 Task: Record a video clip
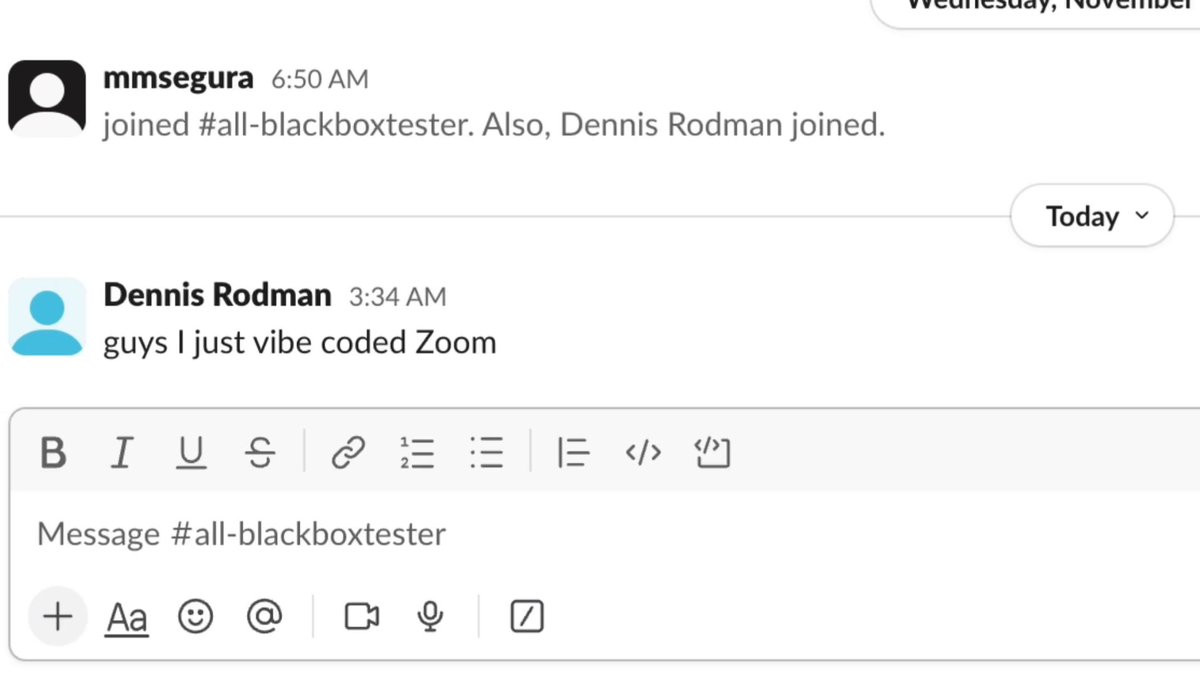click(x=362, y=617)
